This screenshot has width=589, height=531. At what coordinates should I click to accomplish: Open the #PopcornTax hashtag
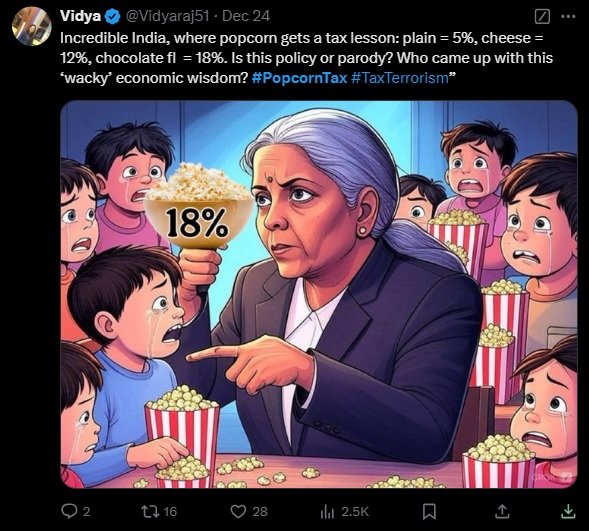pyautogui.click(x=299, y=78)
